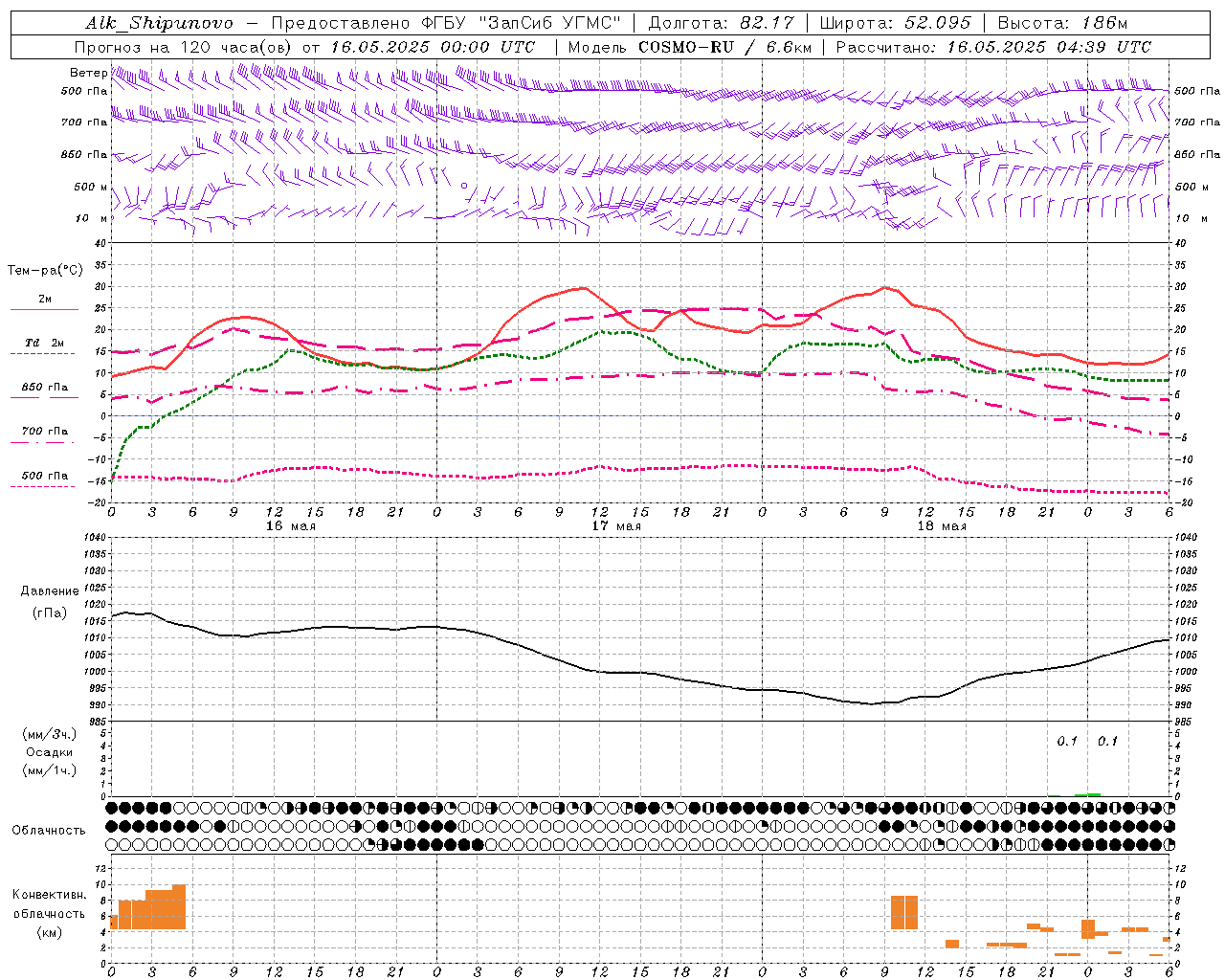The height and width of the screenshot is (980, 1225).
Task: Click the 18 мая date label
Action: point(941,526)
